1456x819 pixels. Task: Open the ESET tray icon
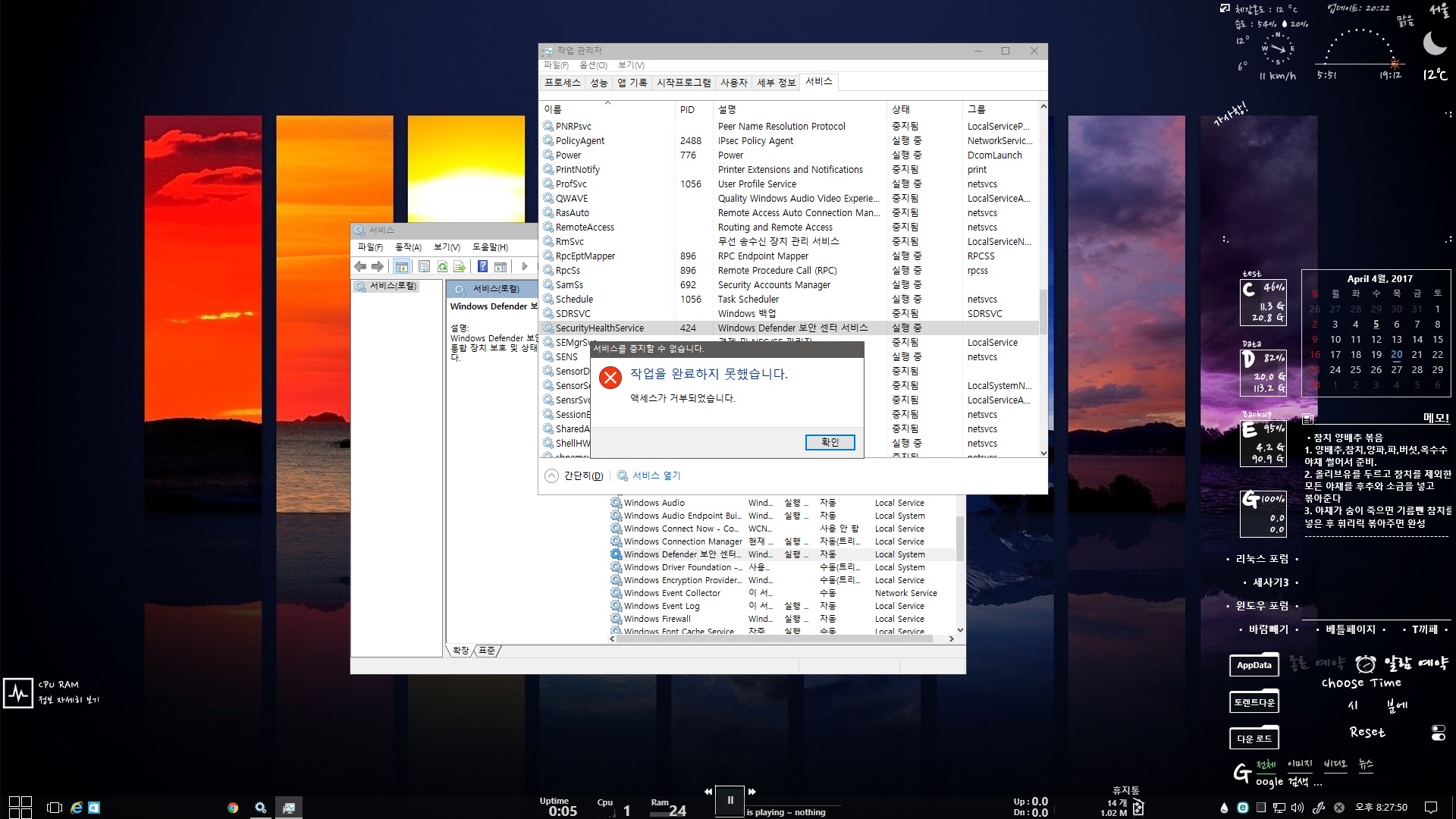[x=1243, y=808]
